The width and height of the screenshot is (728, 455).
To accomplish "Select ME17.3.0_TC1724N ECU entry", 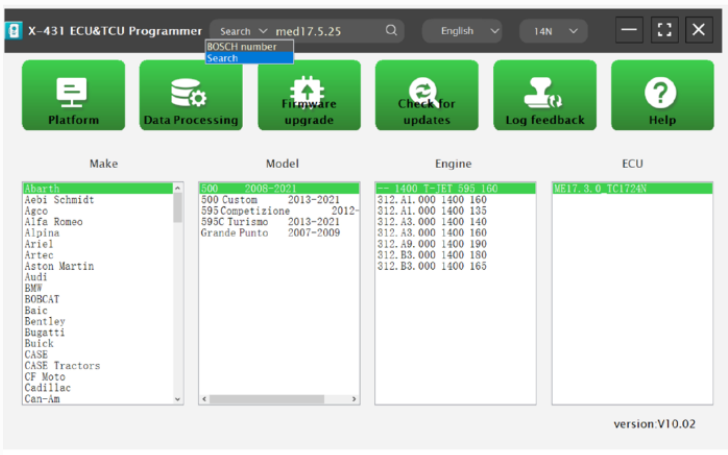I will [x=599, y=188].
